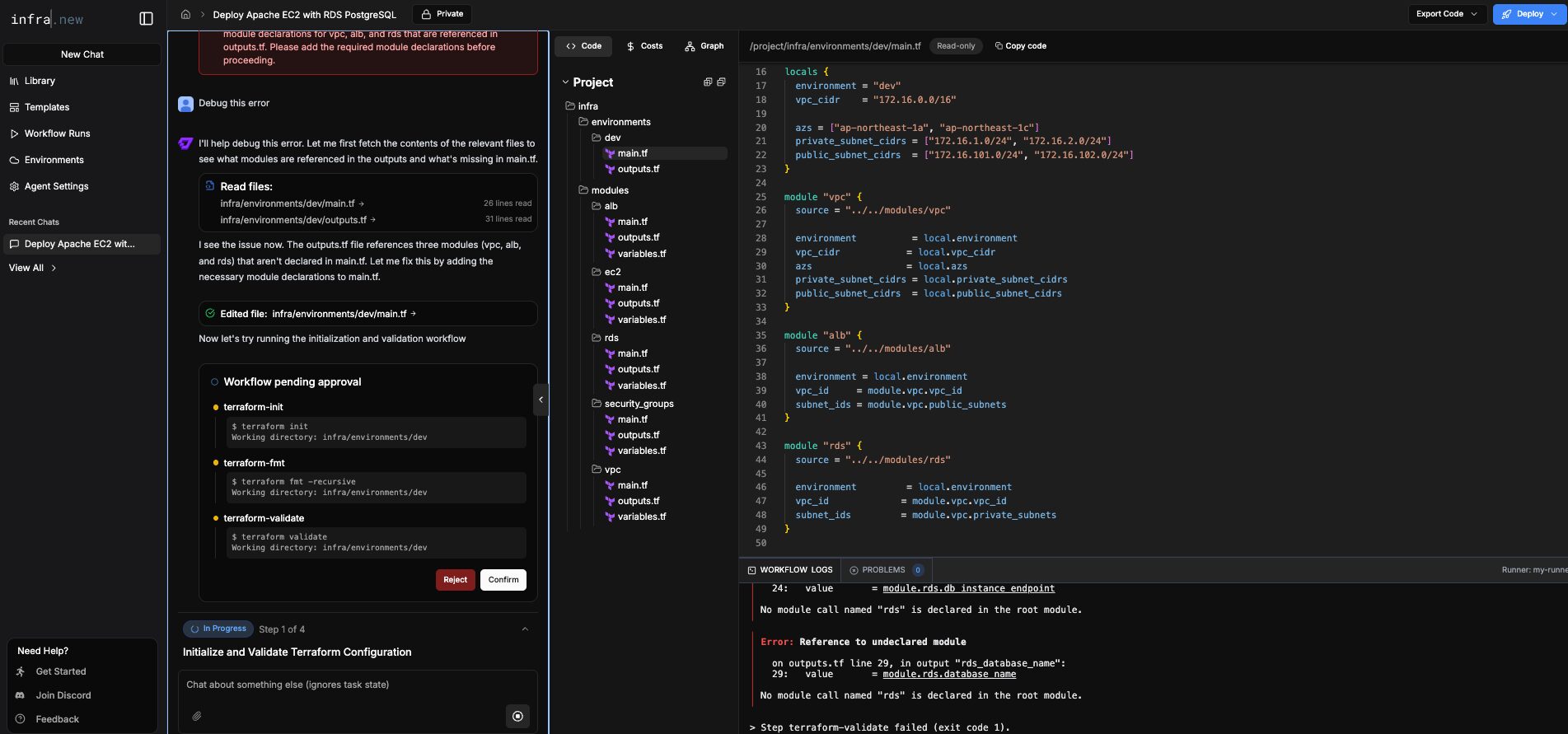1568x734 pixels.
Task: Click the user avatar beside Debug this error
Action: (185, 104)
